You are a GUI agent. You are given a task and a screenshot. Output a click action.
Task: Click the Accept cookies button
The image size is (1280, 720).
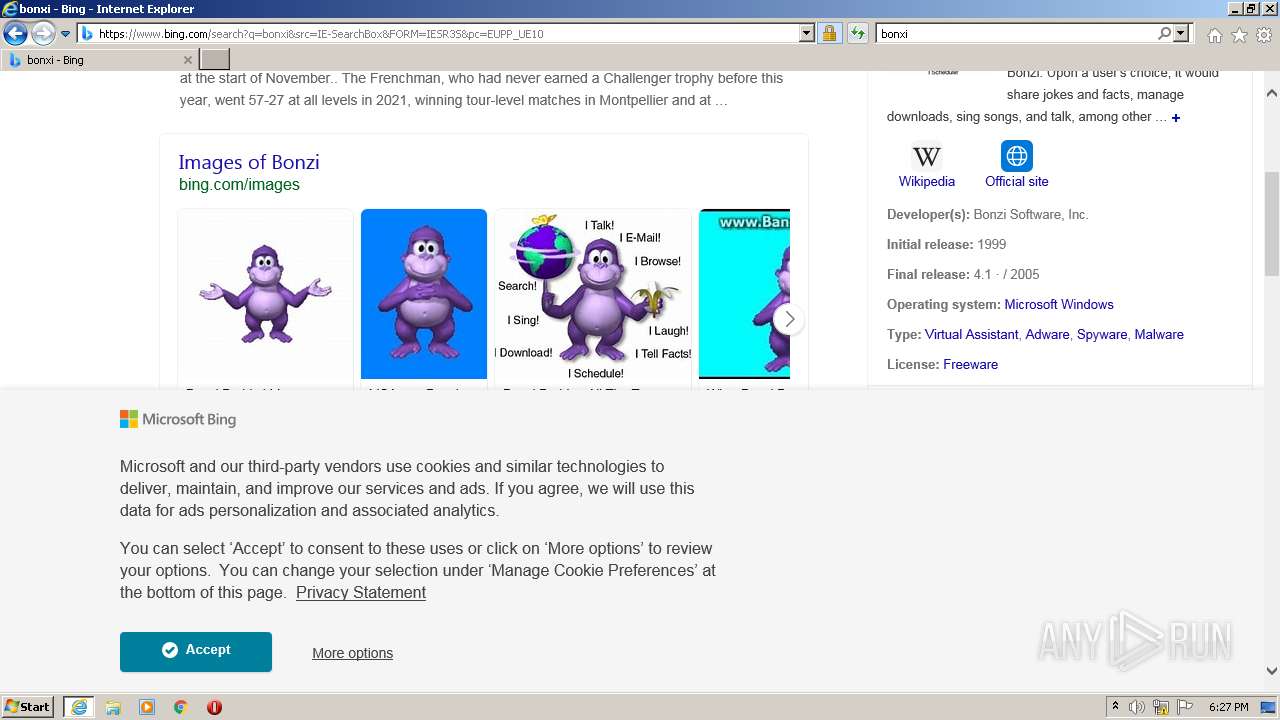196,651
